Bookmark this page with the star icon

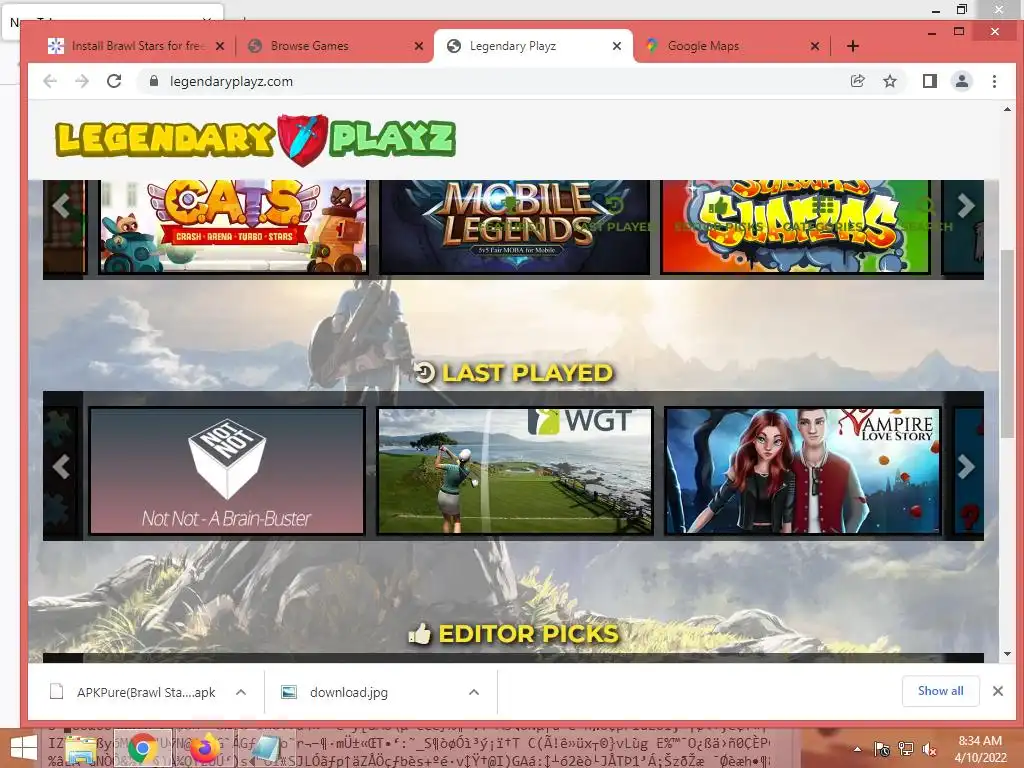(x=889, y=81)
